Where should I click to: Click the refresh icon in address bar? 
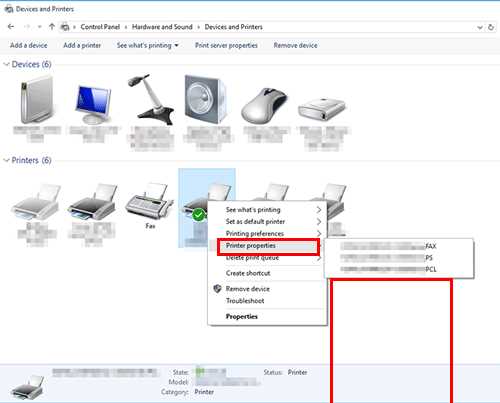point(491,27)
